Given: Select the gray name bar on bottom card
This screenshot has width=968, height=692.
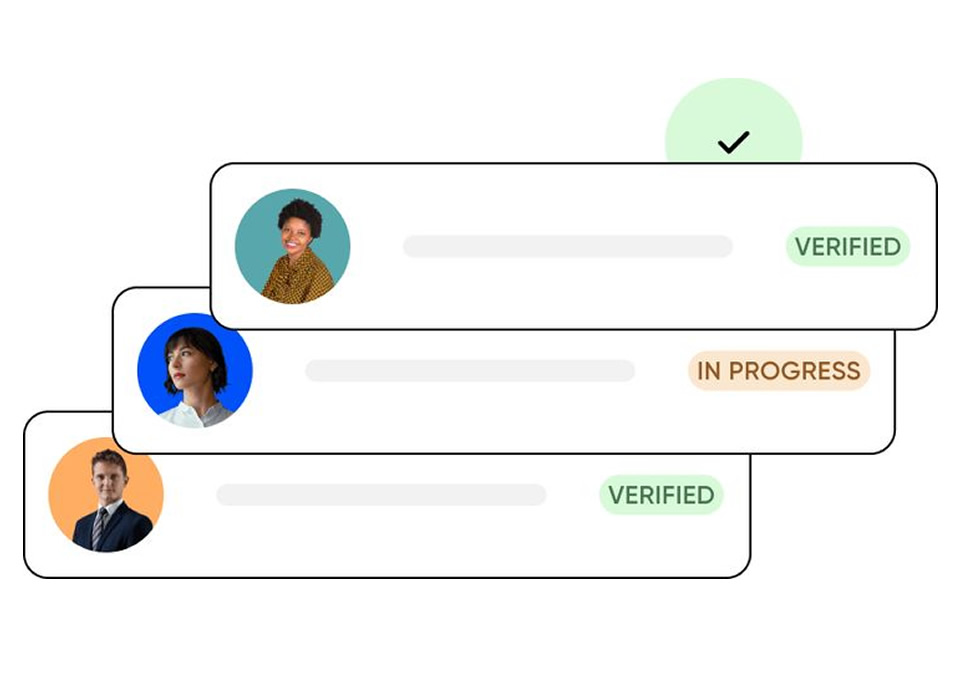Looking at the screenshot, I should click(382, 494).
